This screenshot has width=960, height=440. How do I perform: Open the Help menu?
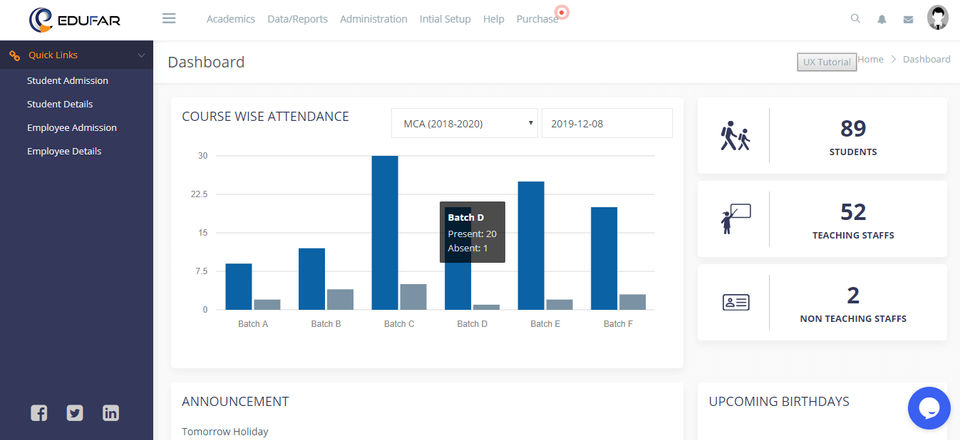pos(493,19)
